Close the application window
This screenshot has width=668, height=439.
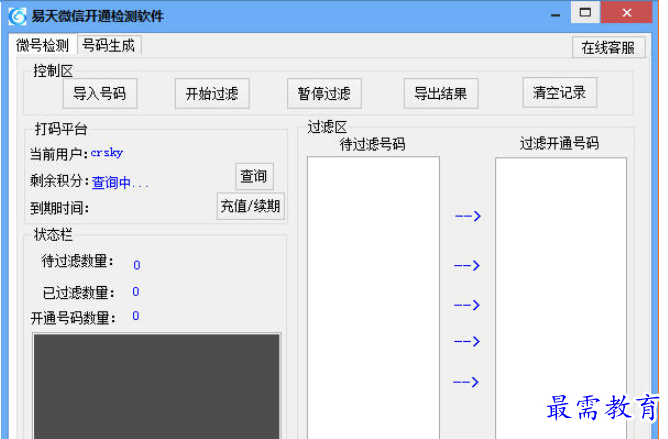tap(627, 12)
